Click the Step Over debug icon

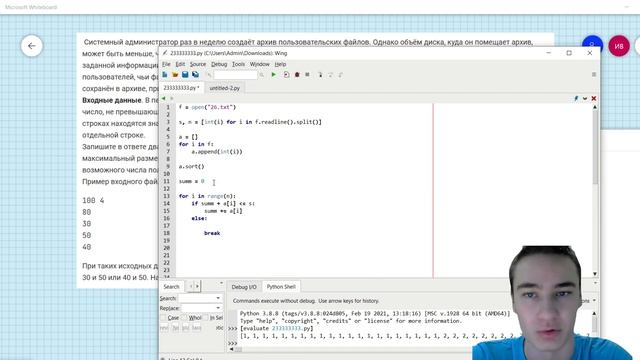[x=330, y=75]
